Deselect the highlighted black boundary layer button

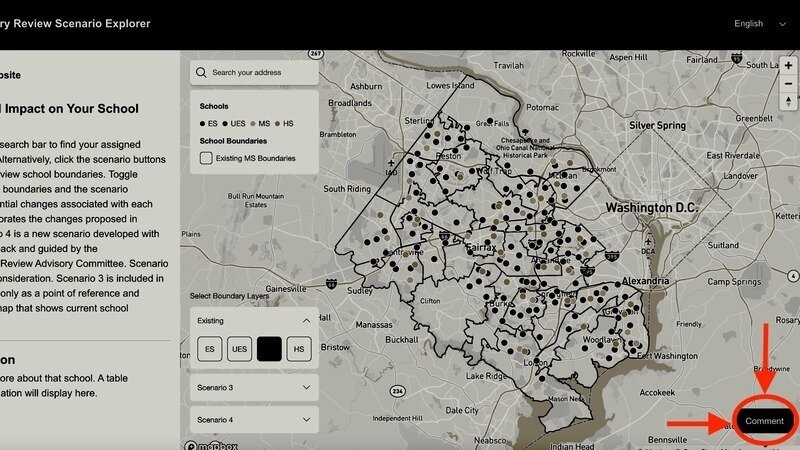268,349
